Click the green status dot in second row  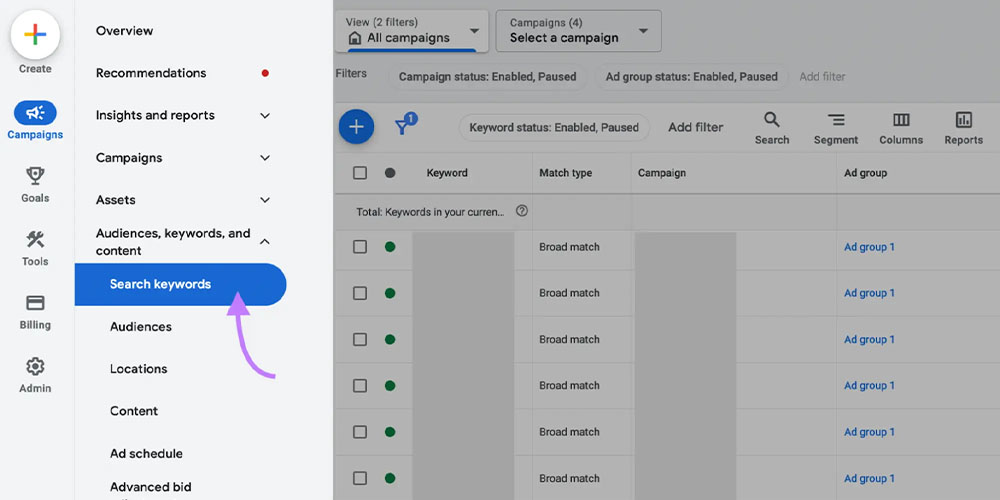click(390, 293)
